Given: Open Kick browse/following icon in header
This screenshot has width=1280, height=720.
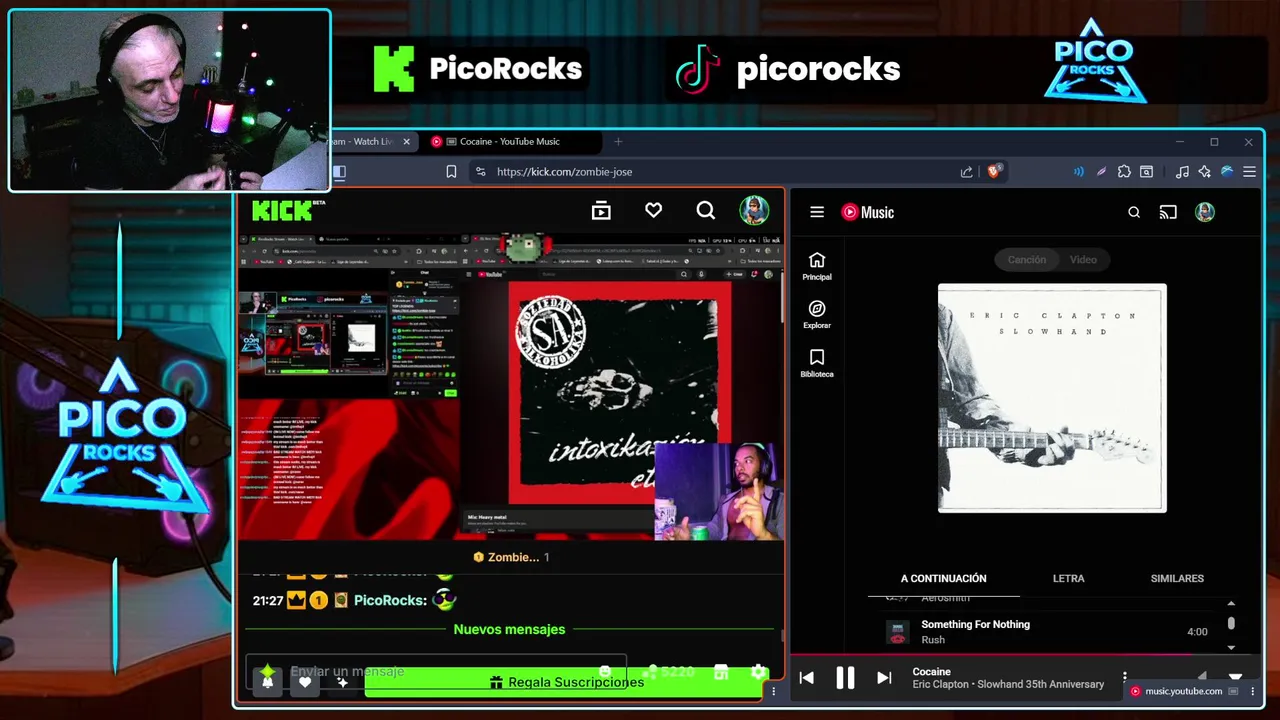Looking at the screenshot, I should [x=601, y=210].
